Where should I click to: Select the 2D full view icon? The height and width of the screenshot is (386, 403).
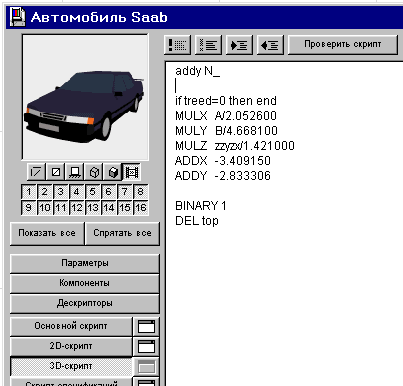[56, 172]
